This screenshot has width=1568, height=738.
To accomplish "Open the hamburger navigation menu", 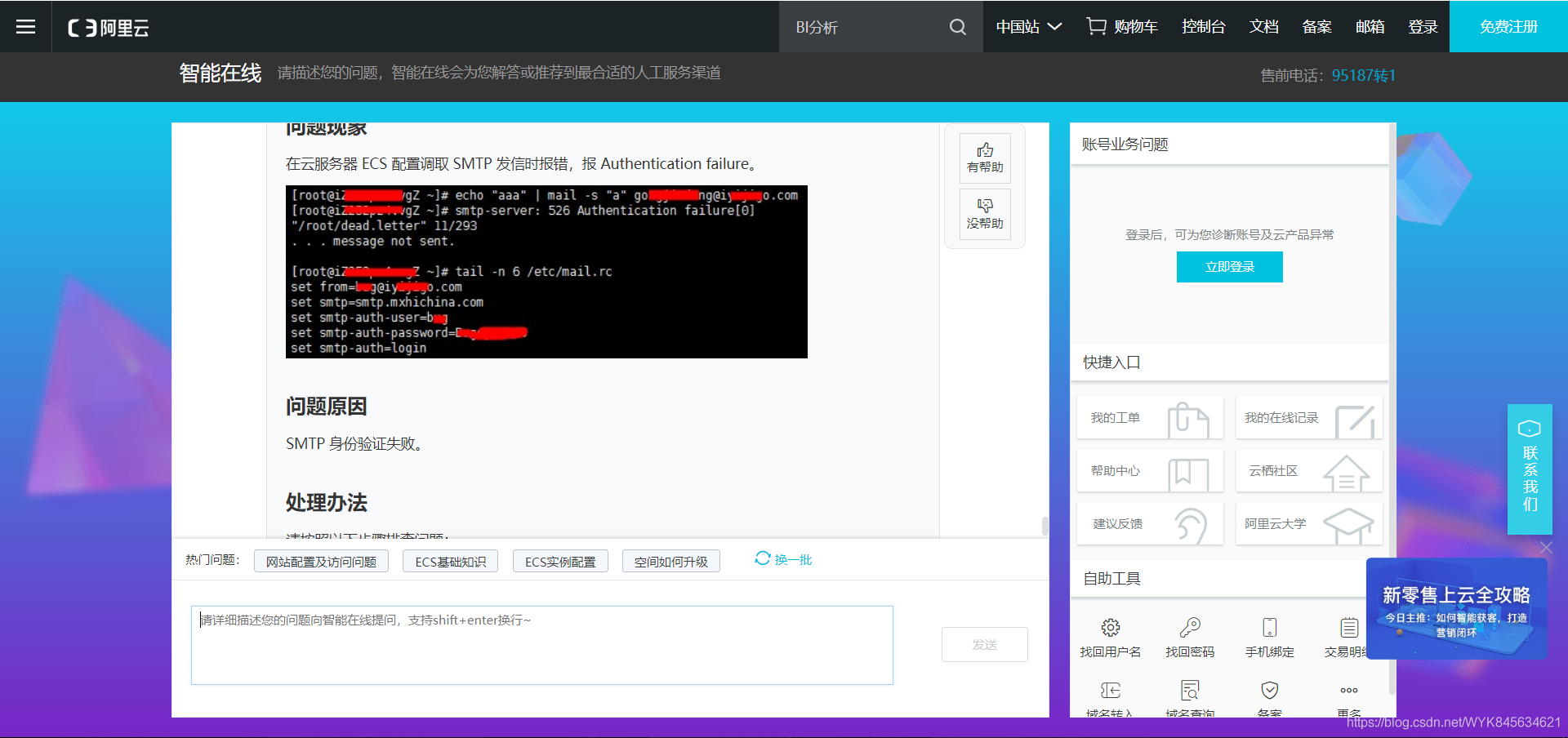I will pyautogui.click(x=26, y=26).
